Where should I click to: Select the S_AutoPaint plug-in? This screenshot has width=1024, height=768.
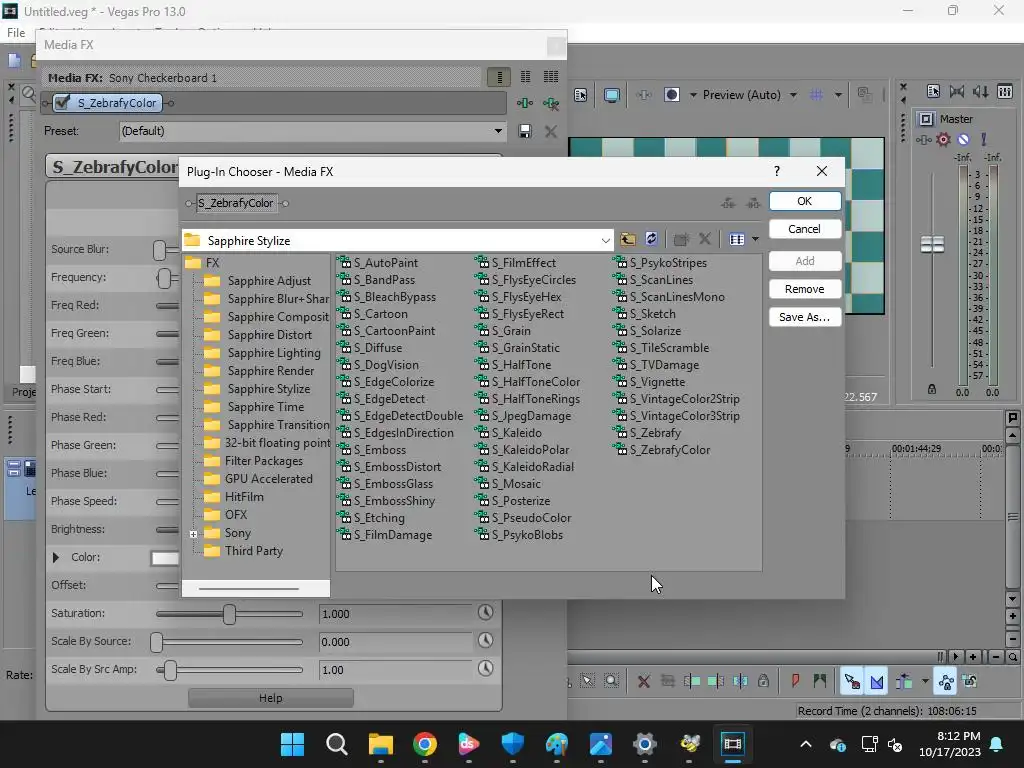pyautogui.click(x=385, y=263)
